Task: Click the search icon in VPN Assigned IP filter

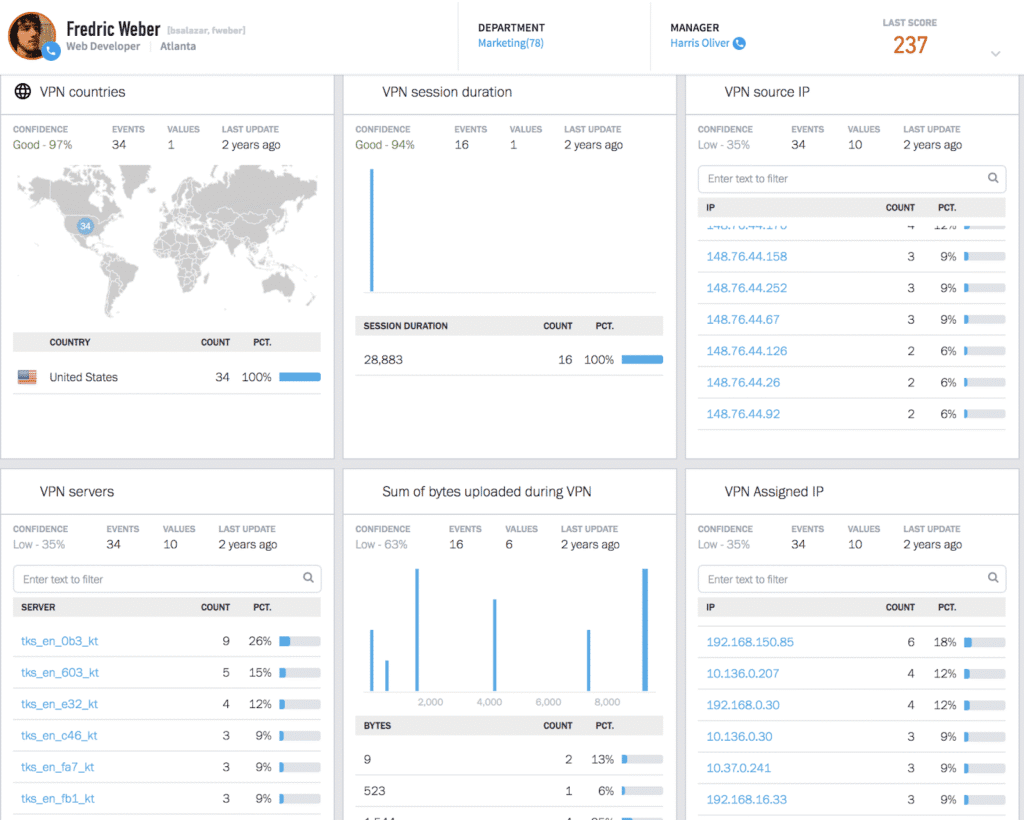Action: tap(993, 578)
